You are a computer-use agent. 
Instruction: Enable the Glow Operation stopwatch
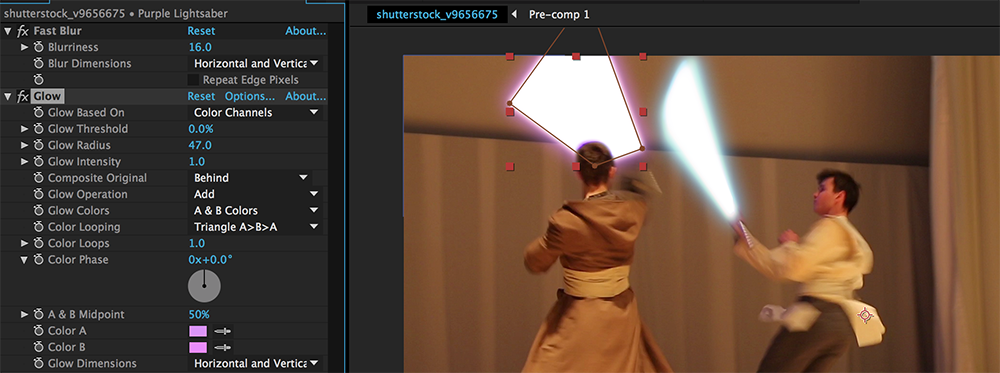click(x=38, y=194)
